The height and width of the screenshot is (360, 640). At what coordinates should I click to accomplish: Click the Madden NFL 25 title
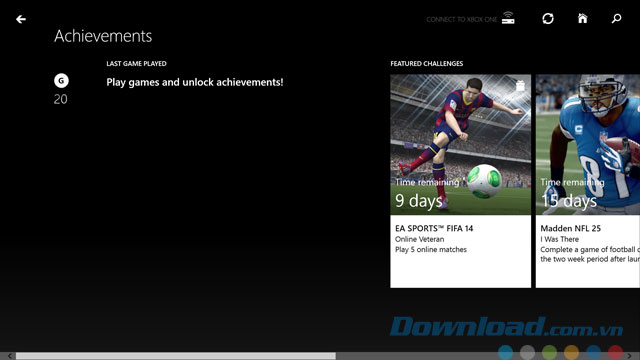pos(571,229)
